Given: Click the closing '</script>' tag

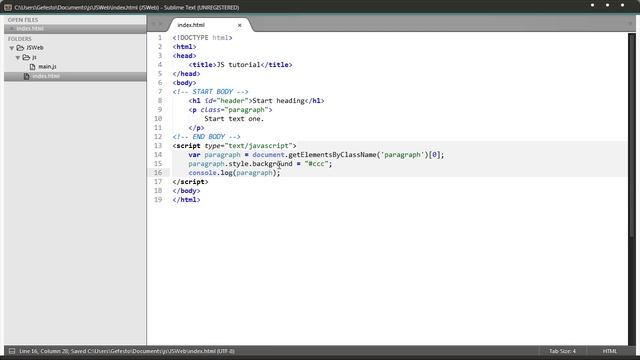Looking at the screenshot, I should coord(190,182).
